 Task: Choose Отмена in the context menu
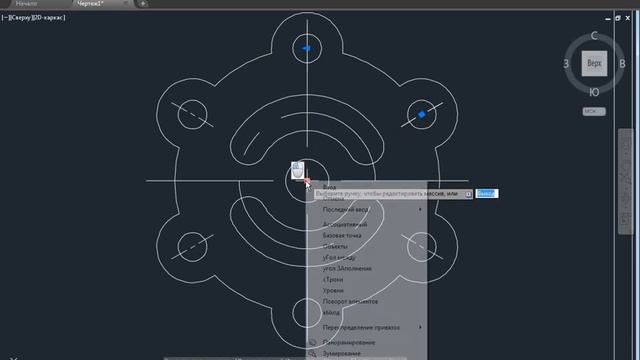click(333, 199)
